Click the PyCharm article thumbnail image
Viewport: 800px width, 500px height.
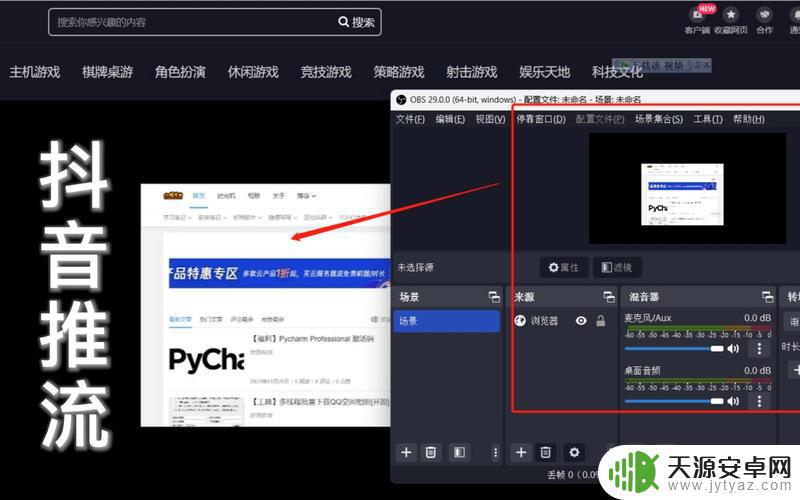[207, 360]
